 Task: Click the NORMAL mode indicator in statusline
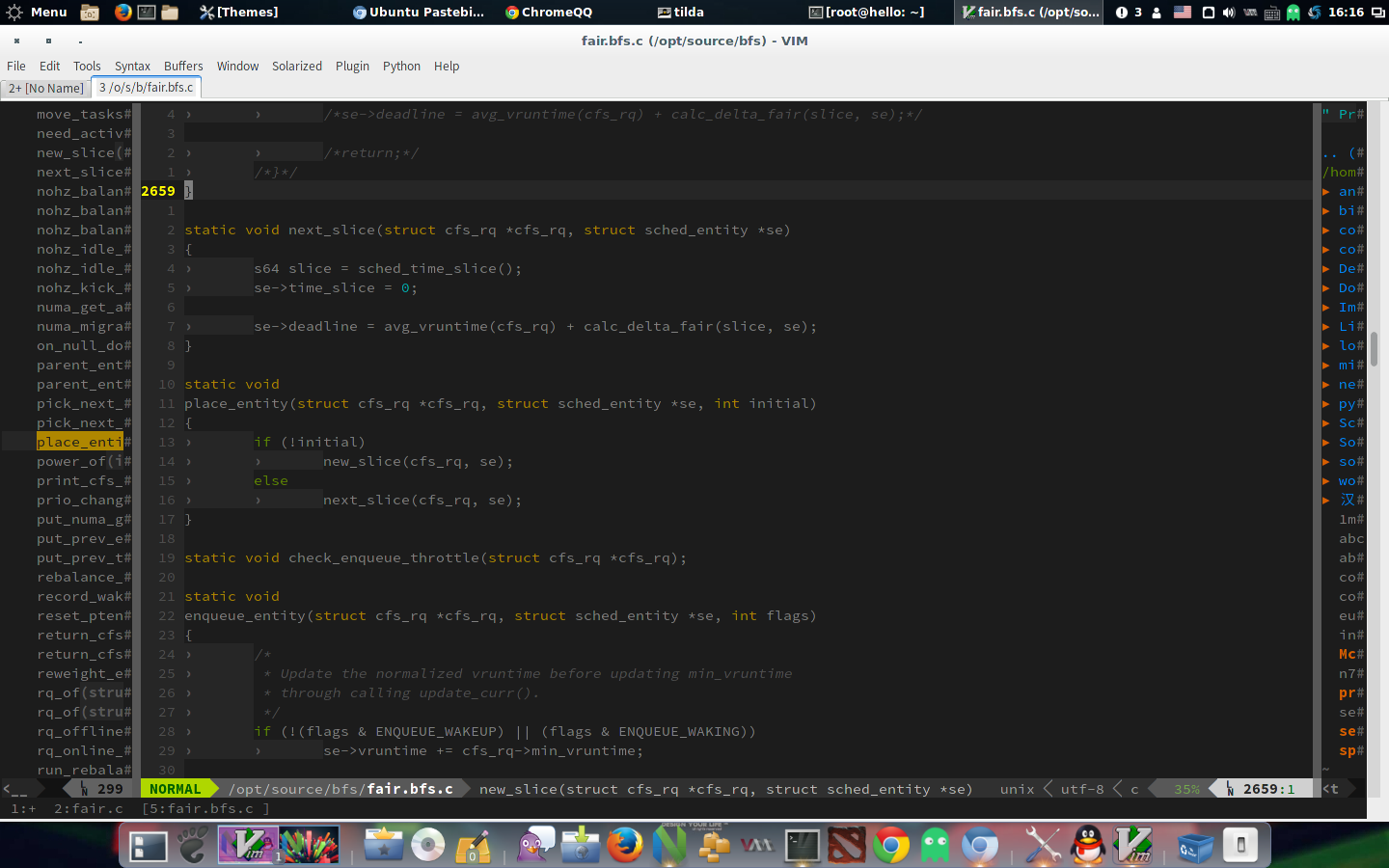point(176,789)
